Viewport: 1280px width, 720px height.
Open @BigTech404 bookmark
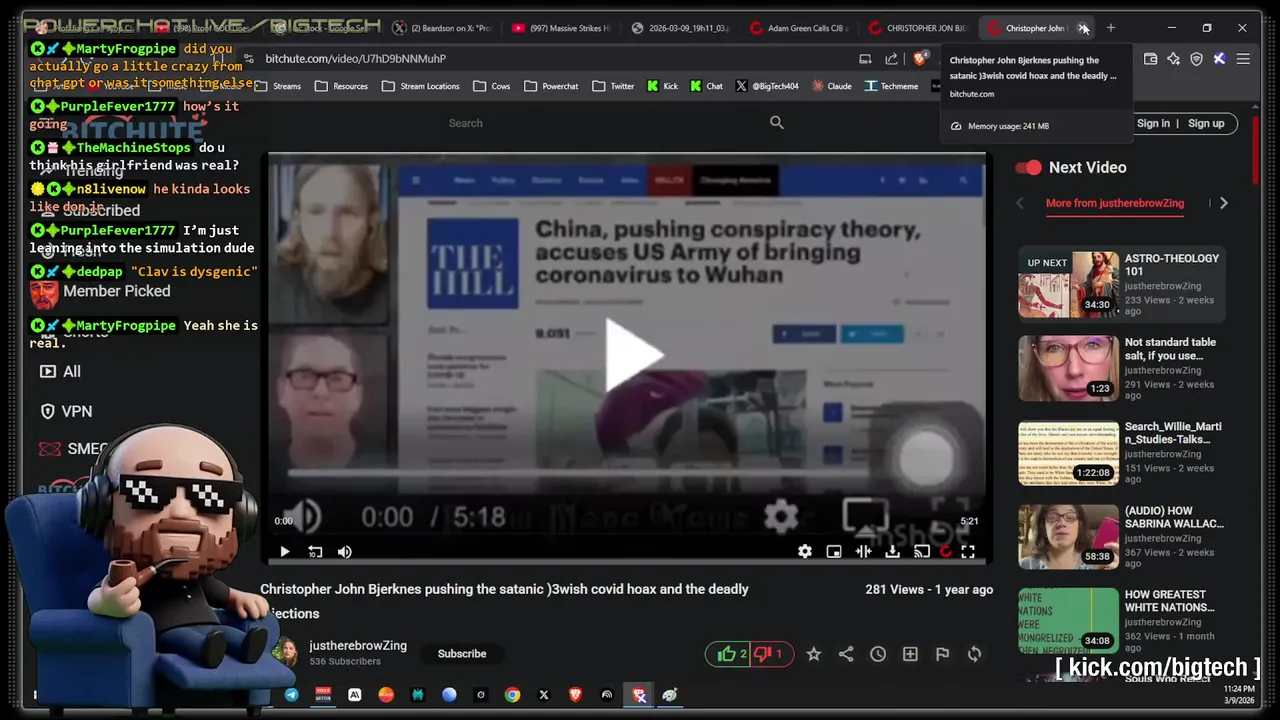(766, 86)
